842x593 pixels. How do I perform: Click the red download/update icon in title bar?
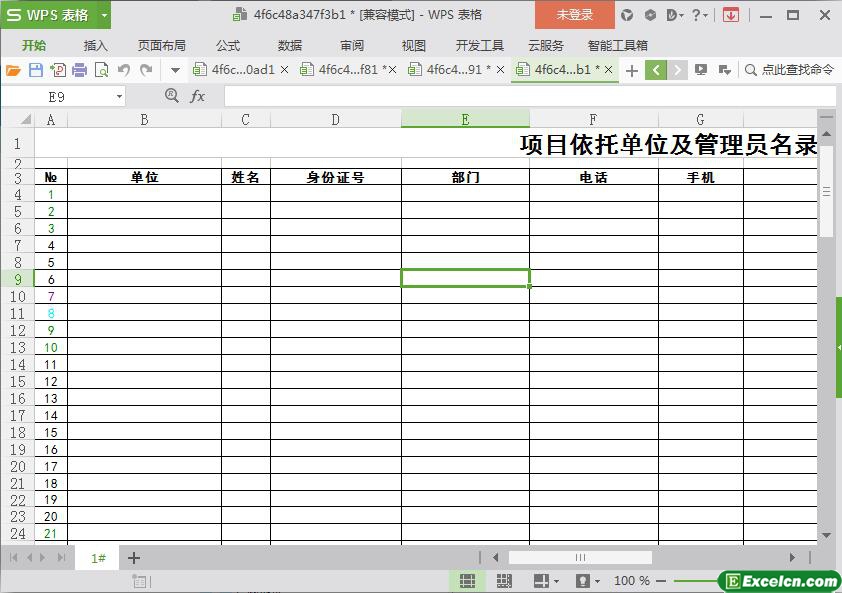[730, 15]
